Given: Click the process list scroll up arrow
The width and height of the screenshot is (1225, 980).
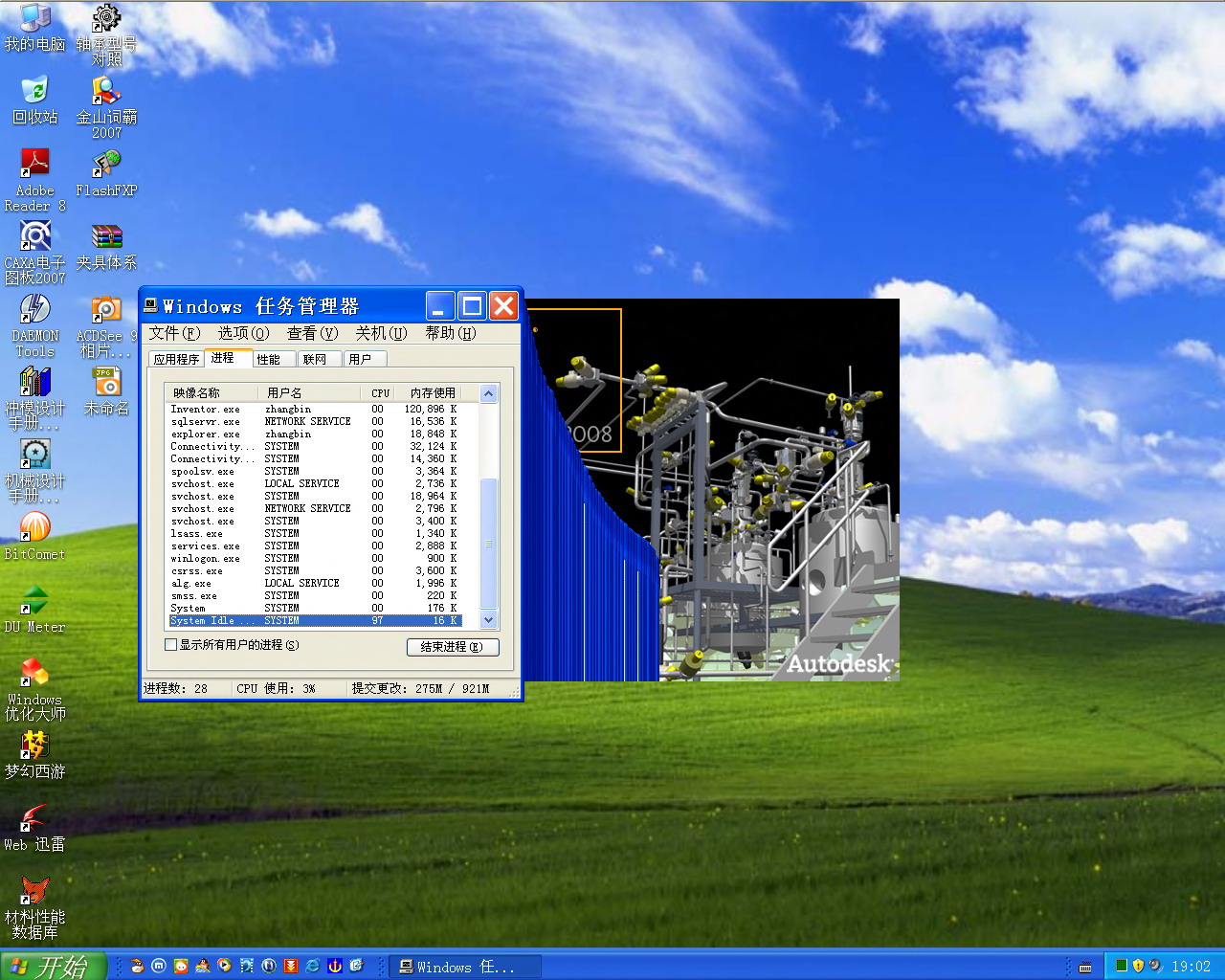Looking at the screenshot, I should pos(488,394).
